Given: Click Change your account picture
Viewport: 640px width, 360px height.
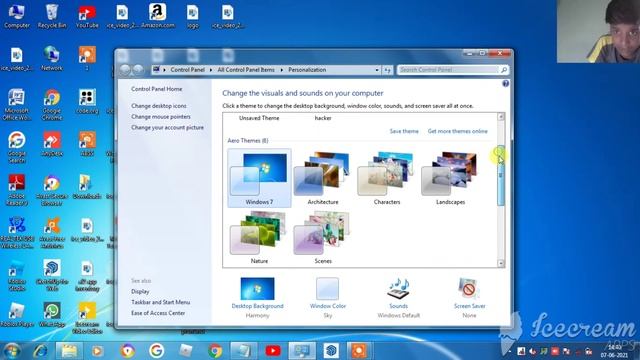Looking at the screenshot, I should [x=167, y=127].
